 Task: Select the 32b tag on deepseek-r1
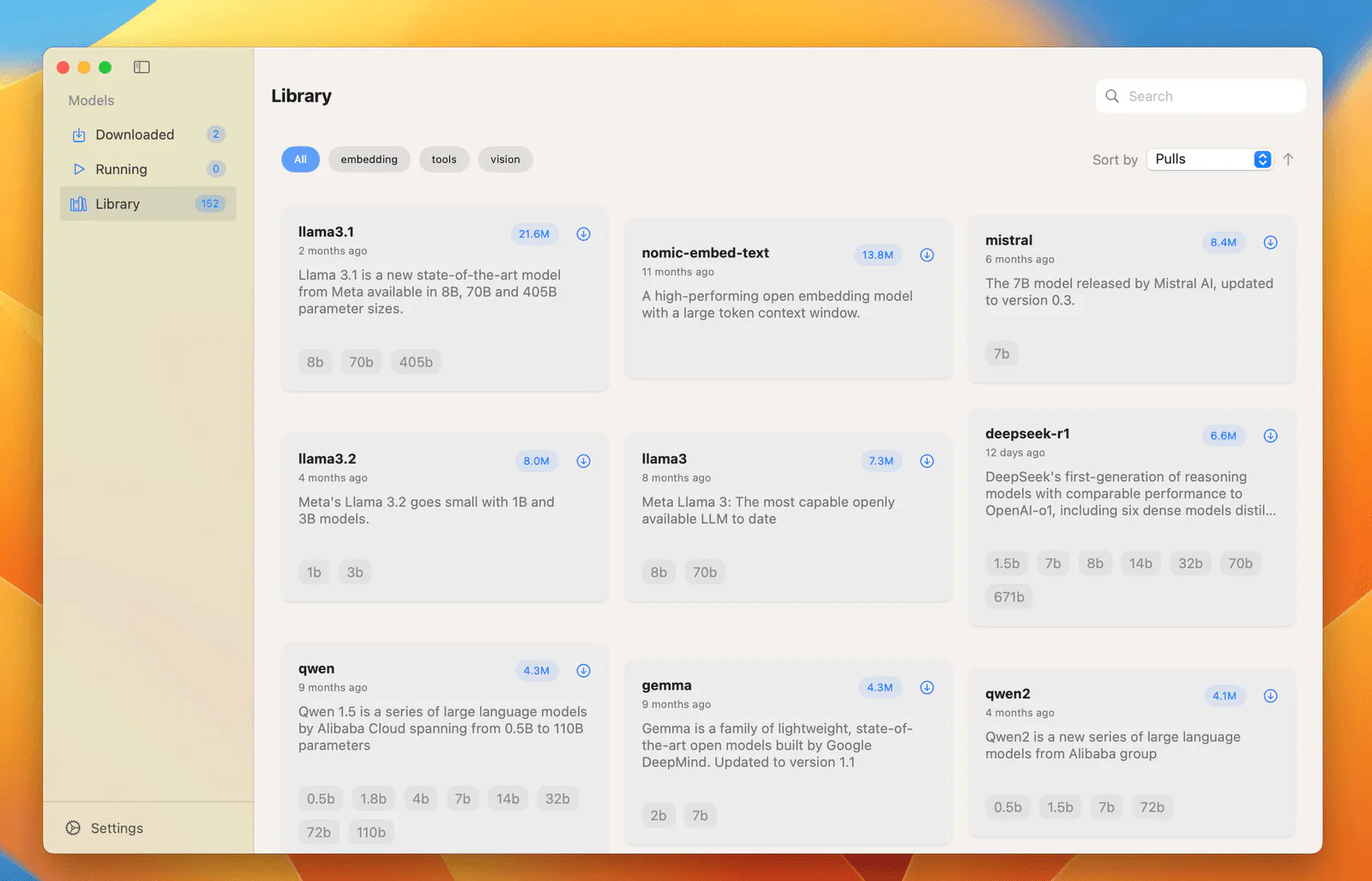tap(1190, 564)
